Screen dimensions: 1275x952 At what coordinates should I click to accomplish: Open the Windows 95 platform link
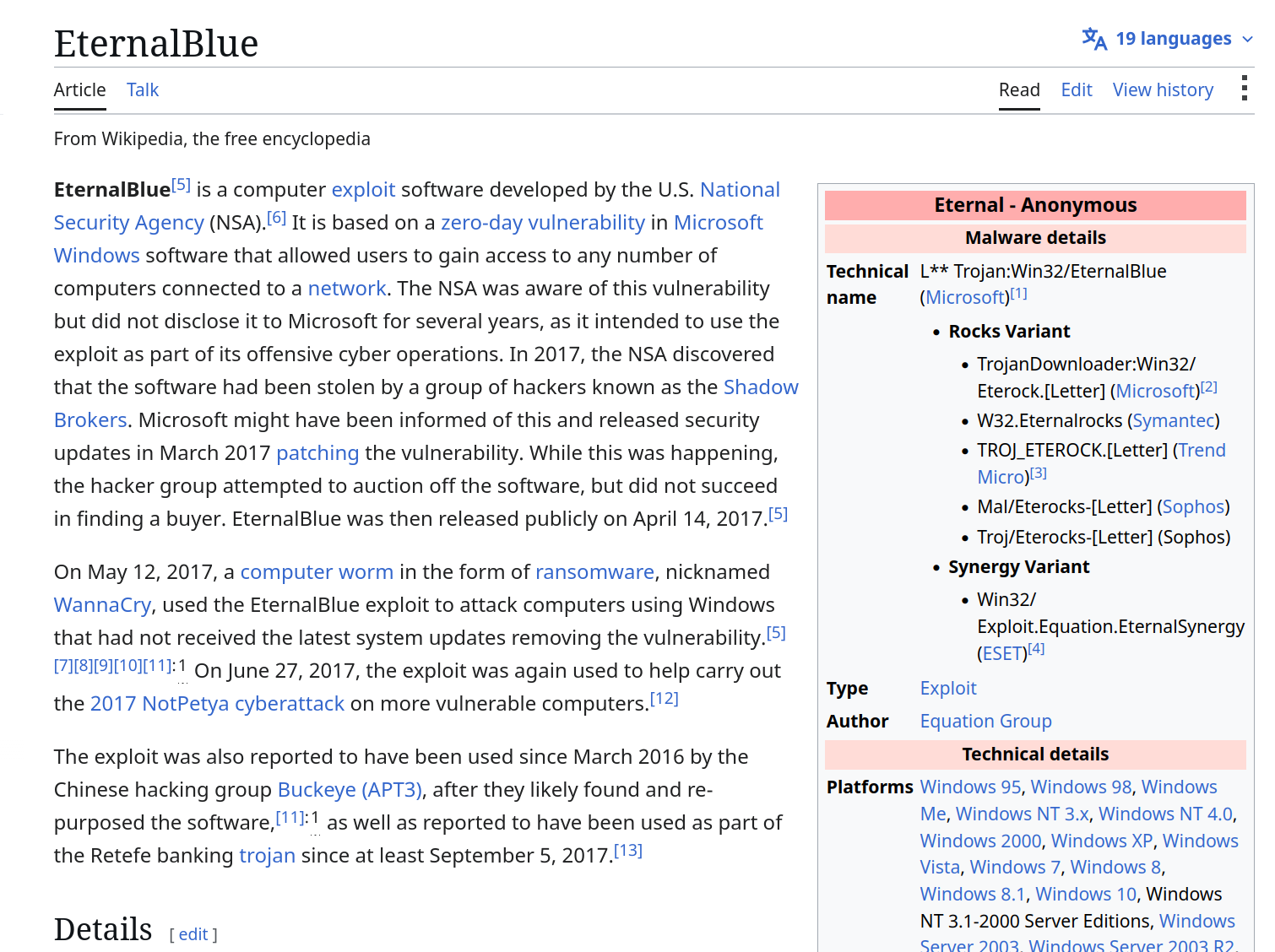971,787
